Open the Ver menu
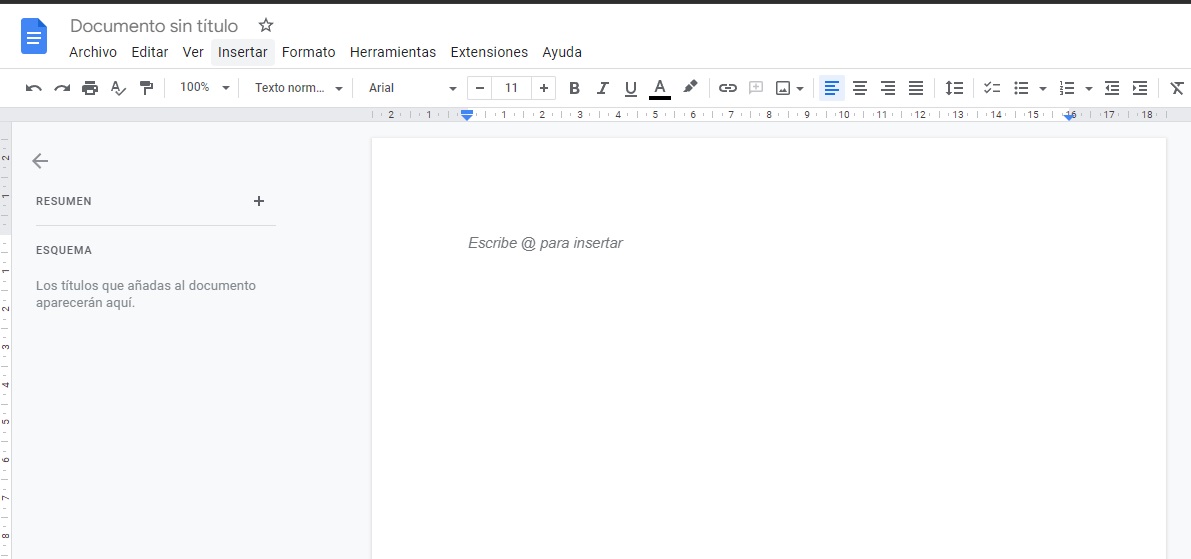Viewport: 1191px width, 559px height. tap(193, 52)
